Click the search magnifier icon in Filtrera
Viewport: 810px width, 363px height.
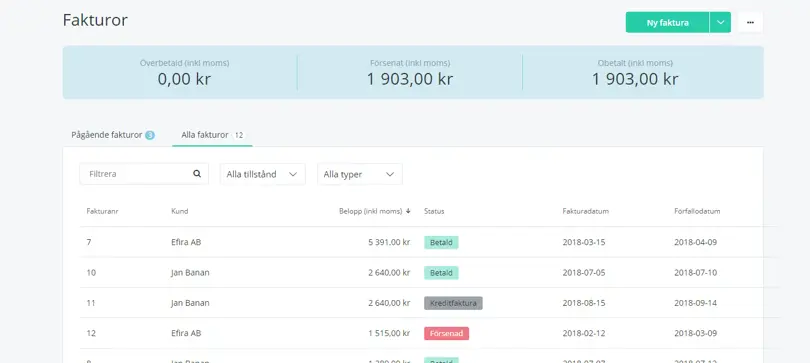197,174
